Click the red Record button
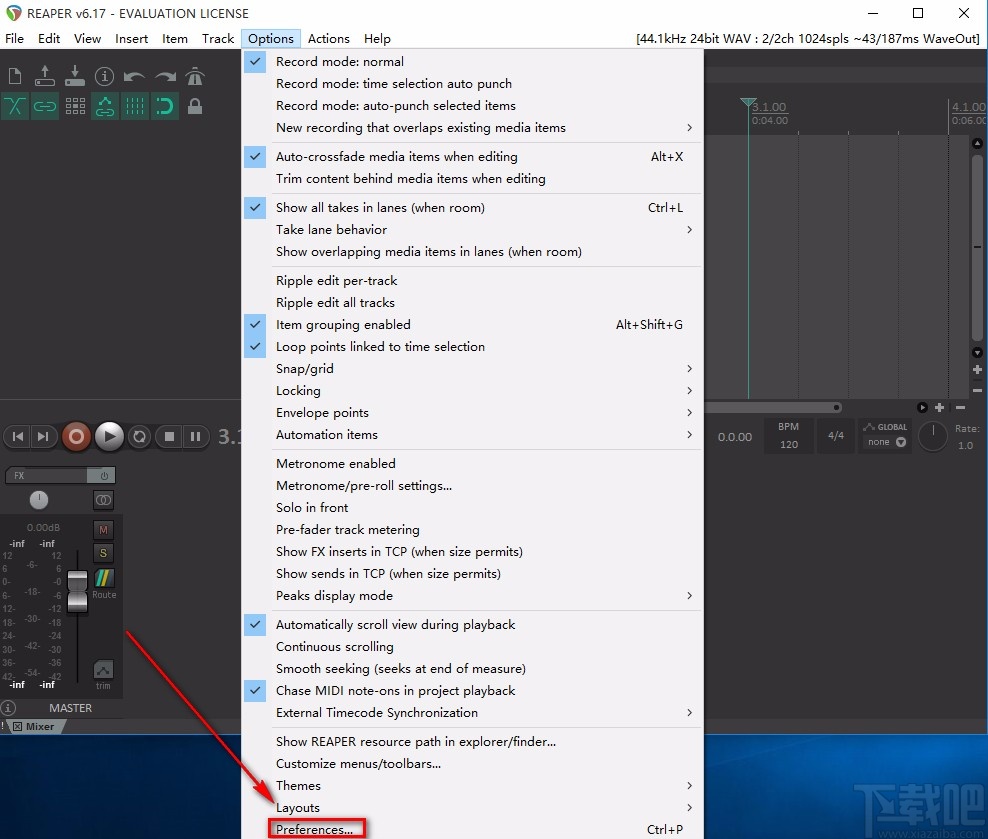 76,437
